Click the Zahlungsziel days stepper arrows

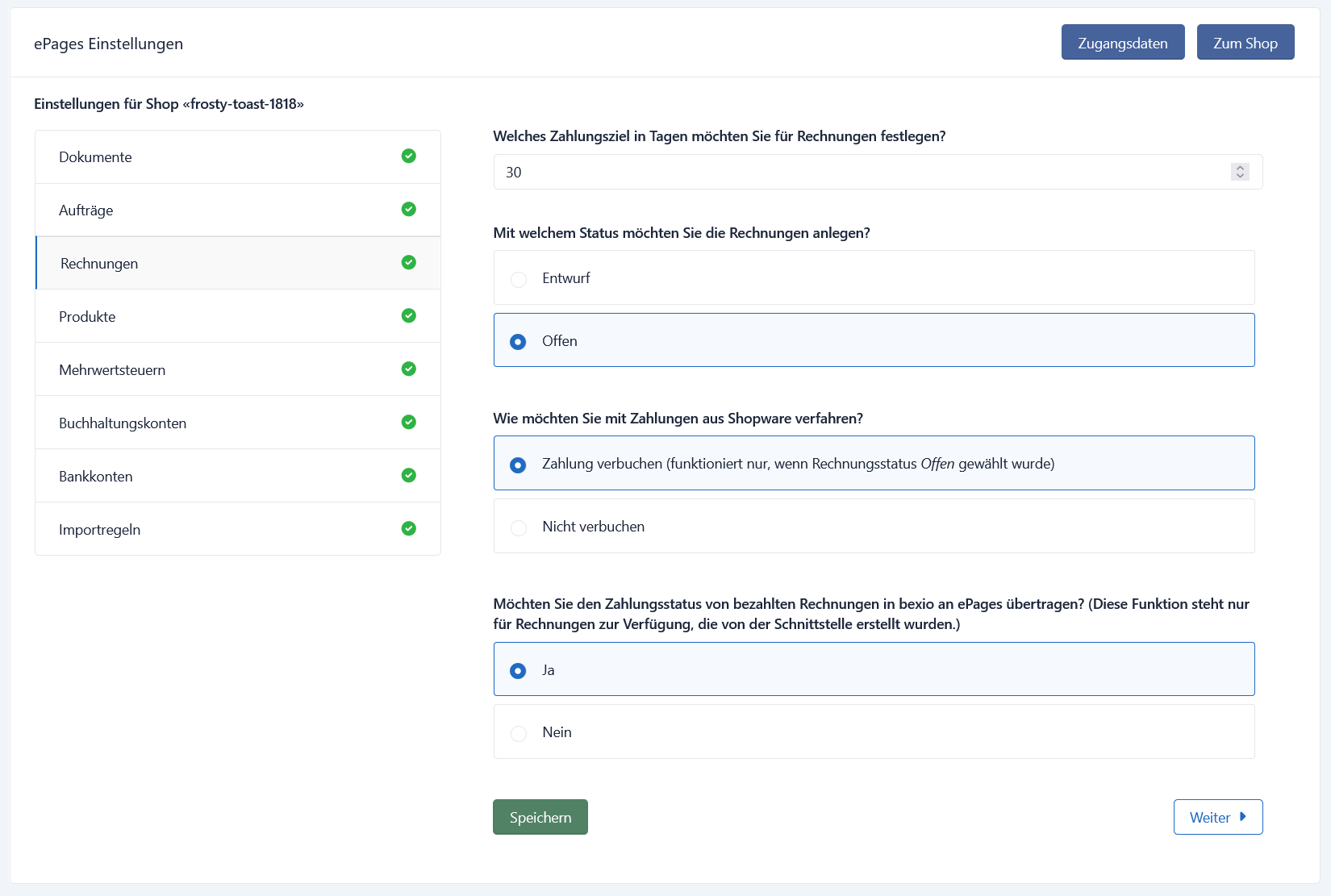tap(1240, 172)
